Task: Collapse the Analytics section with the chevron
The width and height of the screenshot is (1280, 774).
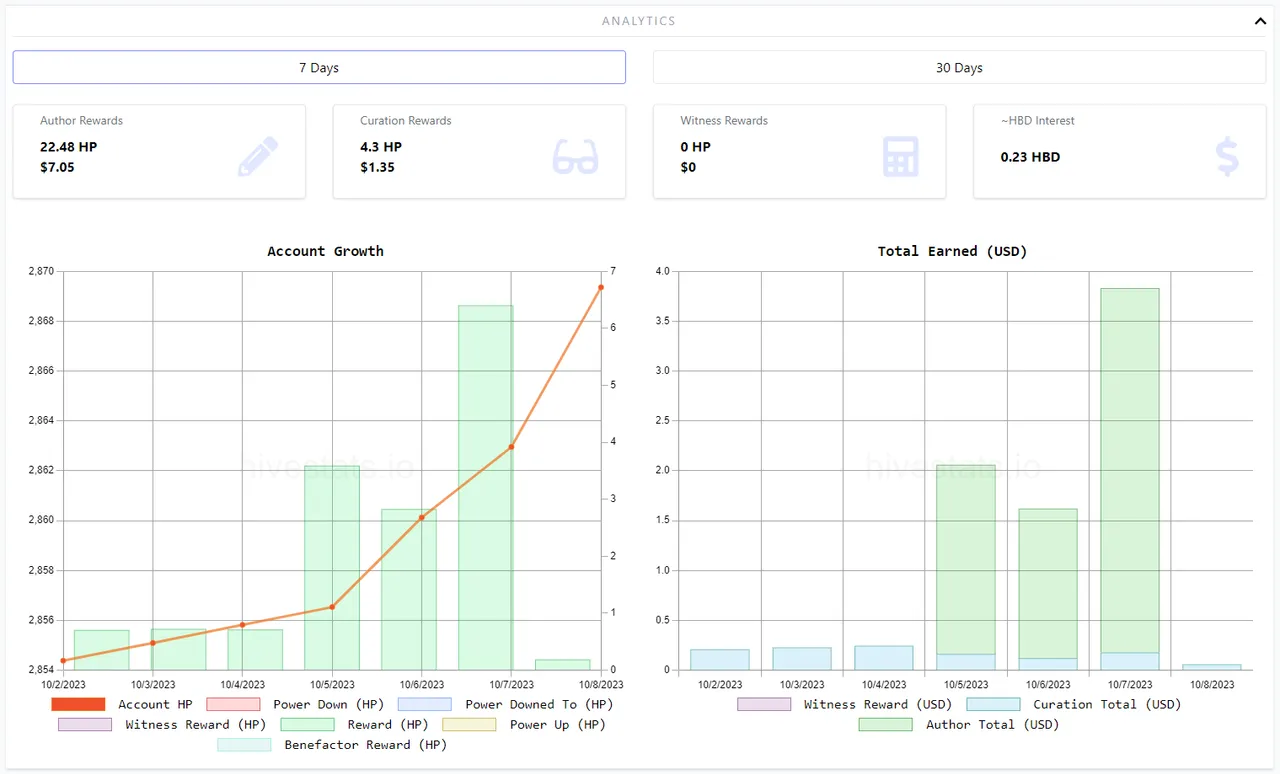Action: click(x=1259, y=21)
